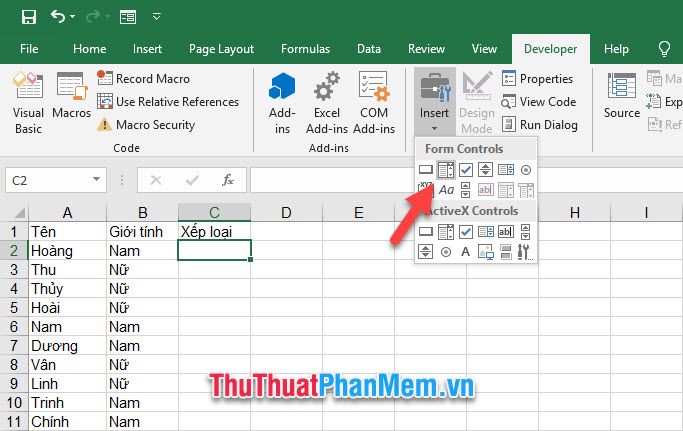Insert a Form Control List Box
The height and width of the screenshot is (431, 683).
[x=506, y=170]
